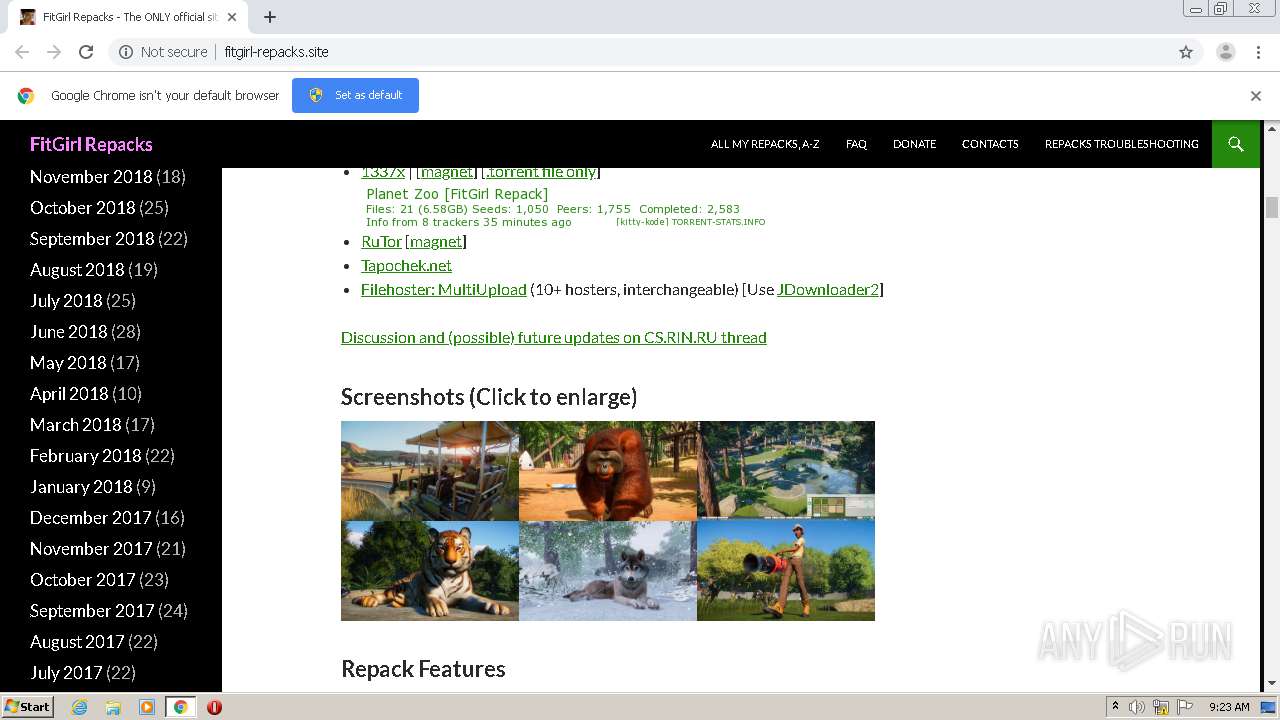This screenshot has width=1280, height=720.
Task: Open the RuTor link
Action: point(381,241)
